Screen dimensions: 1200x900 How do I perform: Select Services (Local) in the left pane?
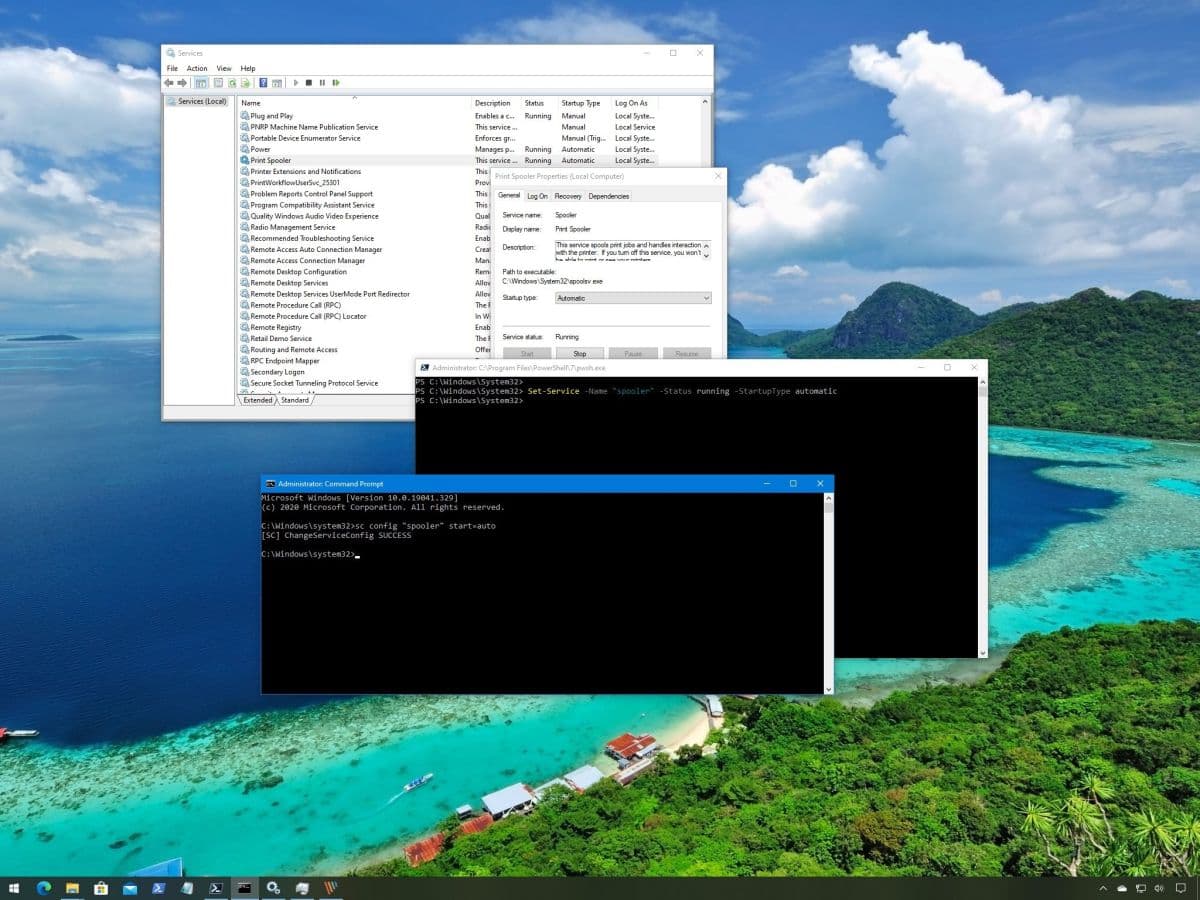pos(198,101)
